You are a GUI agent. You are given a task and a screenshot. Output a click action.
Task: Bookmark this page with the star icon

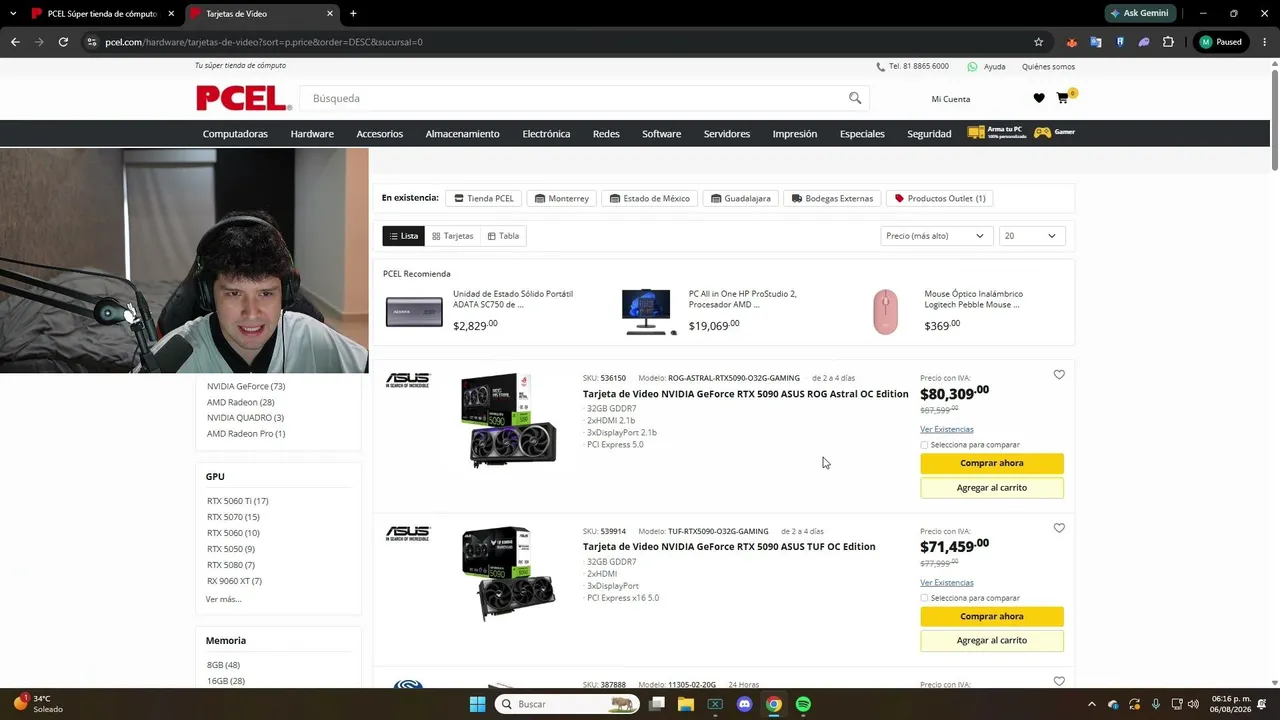point(1038,42)
